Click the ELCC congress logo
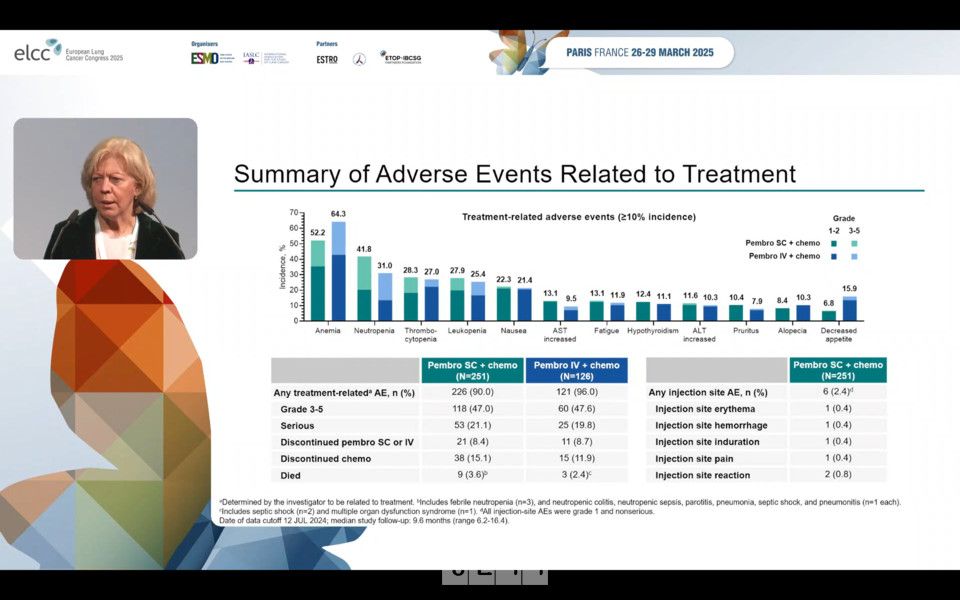 click(68, 52)
